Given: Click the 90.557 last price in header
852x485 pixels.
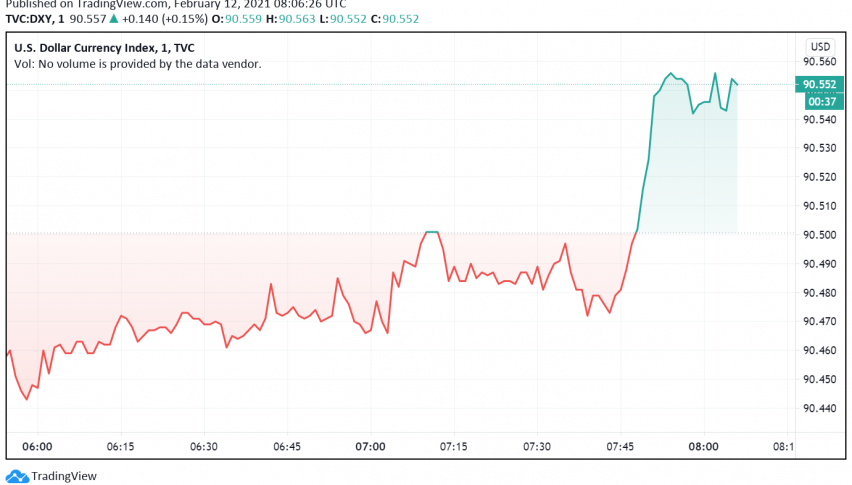Looking at the screenshot, I should click(88, 19).
